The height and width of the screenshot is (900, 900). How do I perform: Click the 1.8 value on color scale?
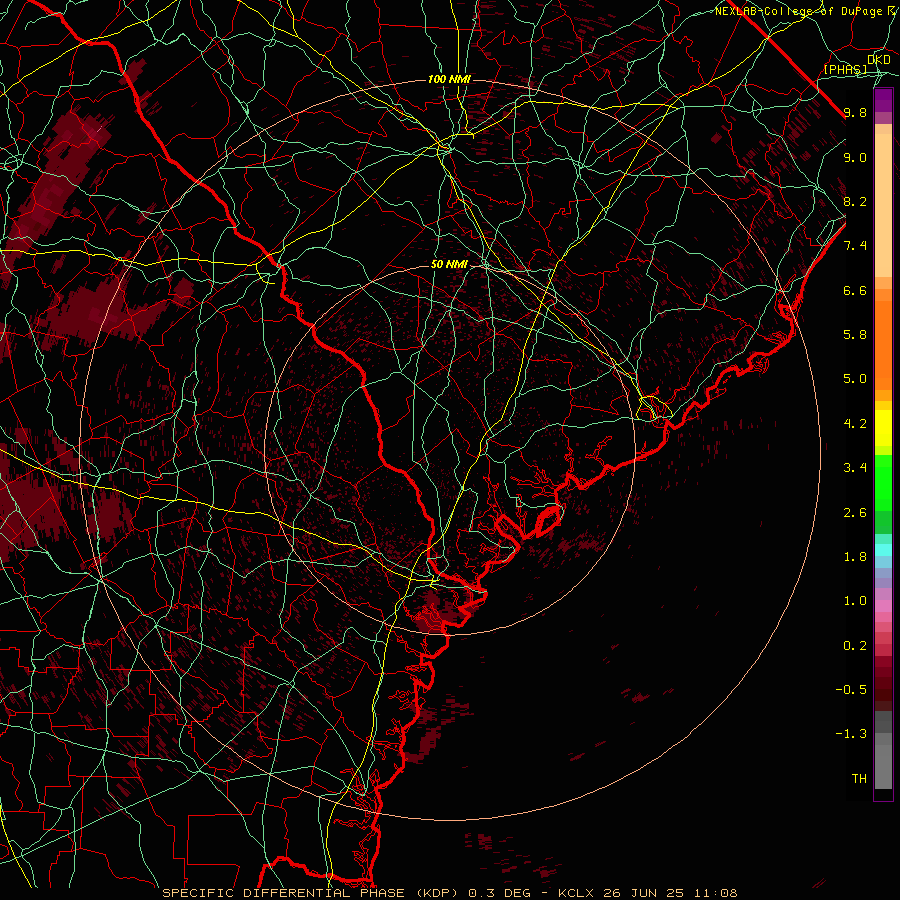[x=855, y=557]
